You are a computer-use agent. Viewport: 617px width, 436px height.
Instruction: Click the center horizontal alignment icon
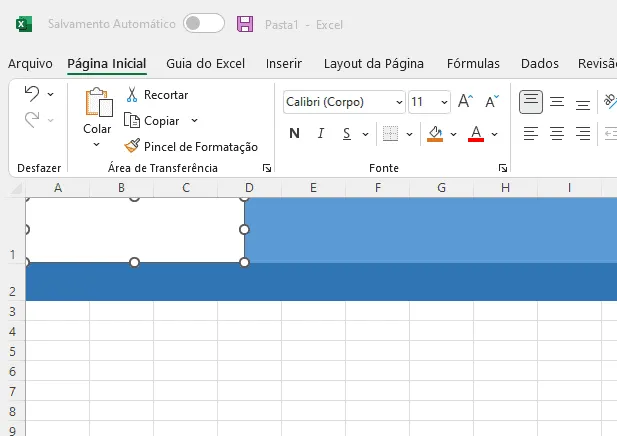(557, 134)
